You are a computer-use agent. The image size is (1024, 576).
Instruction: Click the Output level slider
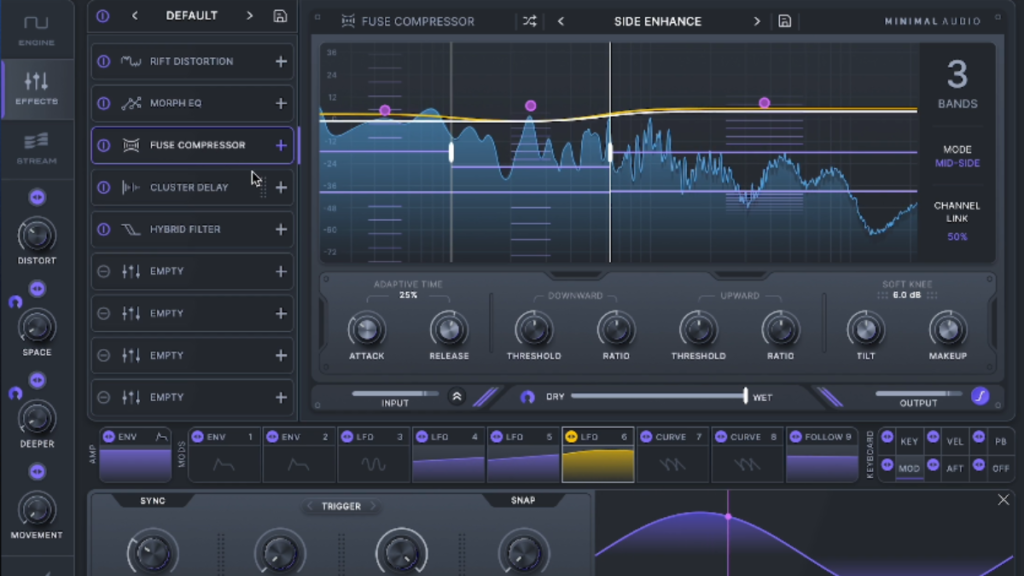[918, 394]
